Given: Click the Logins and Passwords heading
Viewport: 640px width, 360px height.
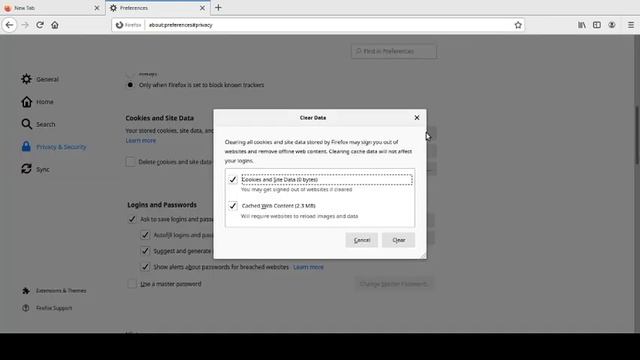Looking at the screenshot, I should (162, 204).
